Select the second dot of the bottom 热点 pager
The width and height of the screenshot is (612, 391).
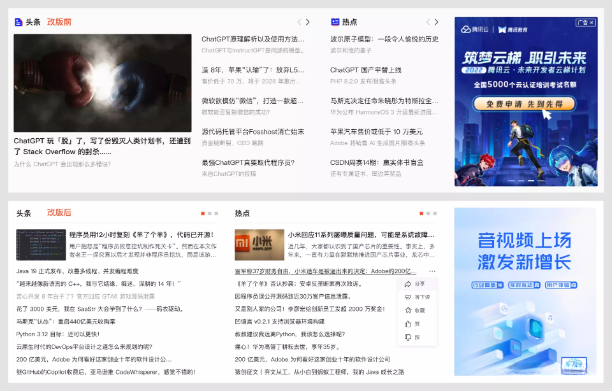[x=428, y=213]
